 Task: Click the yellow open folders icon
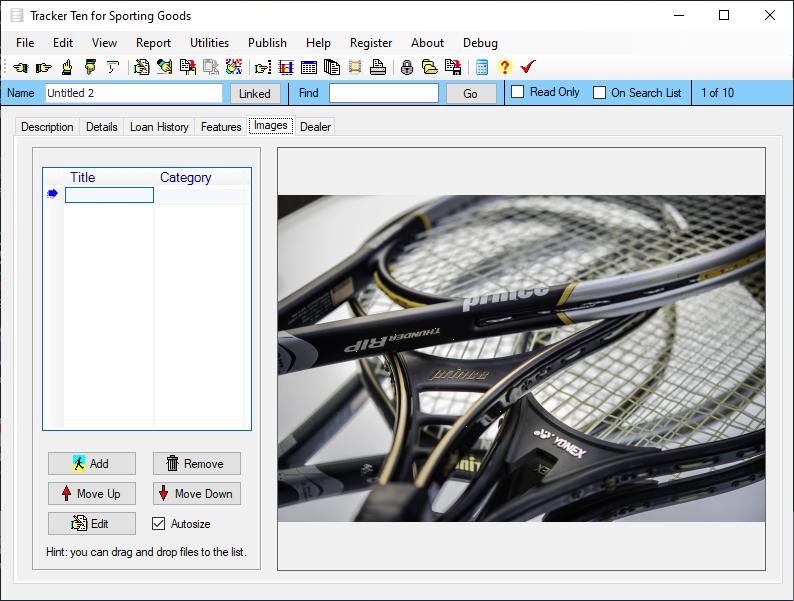[430, 67]
